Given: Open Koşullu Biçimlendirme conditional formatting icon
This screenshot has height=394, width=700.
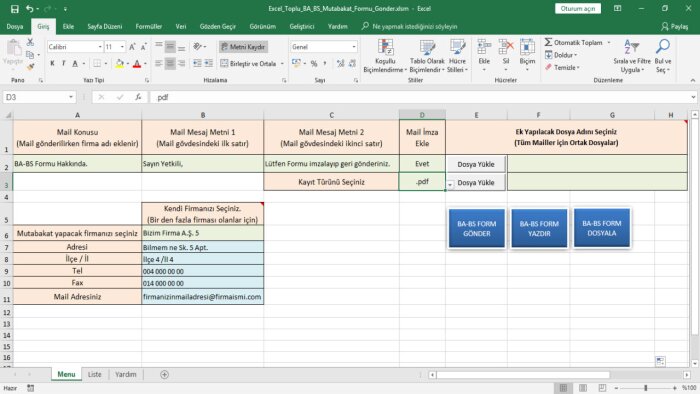Looking at the screenshot, I should [x=385, y=47].
